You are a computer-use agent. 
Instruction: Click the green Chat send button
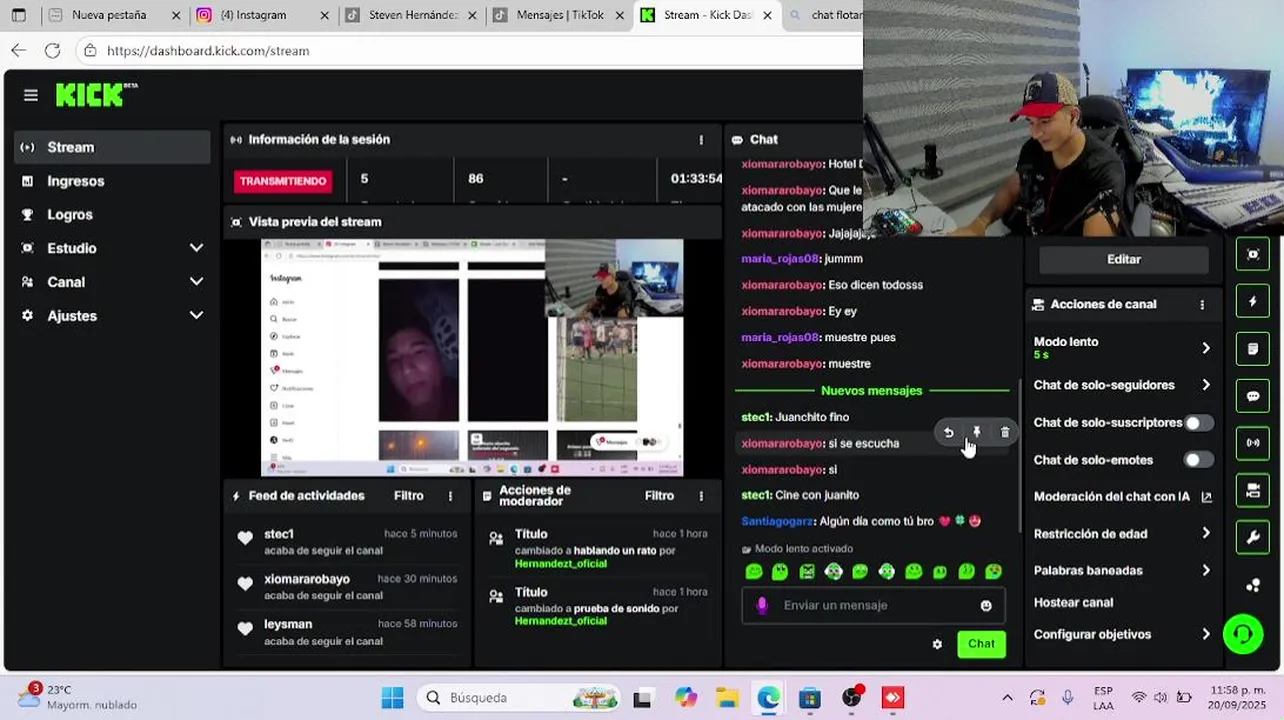coord(981,644)
